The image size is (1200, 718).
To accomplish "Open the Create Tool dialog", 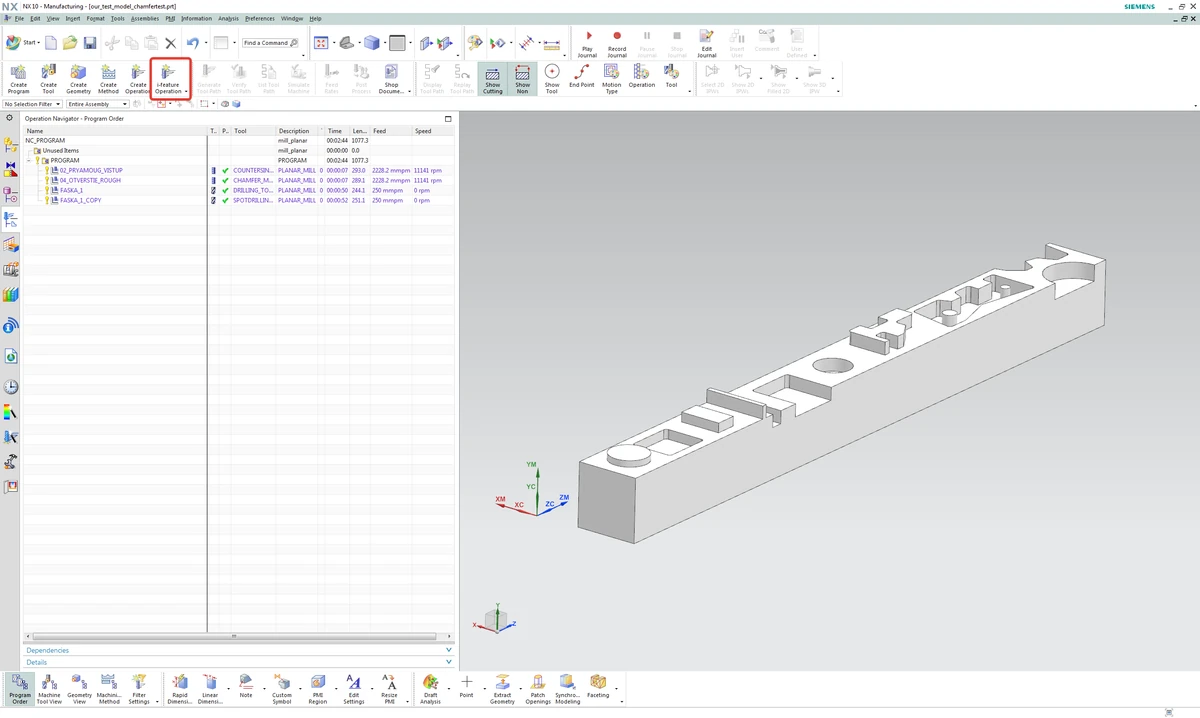I will pyautogui.click(x=48, y=78).
